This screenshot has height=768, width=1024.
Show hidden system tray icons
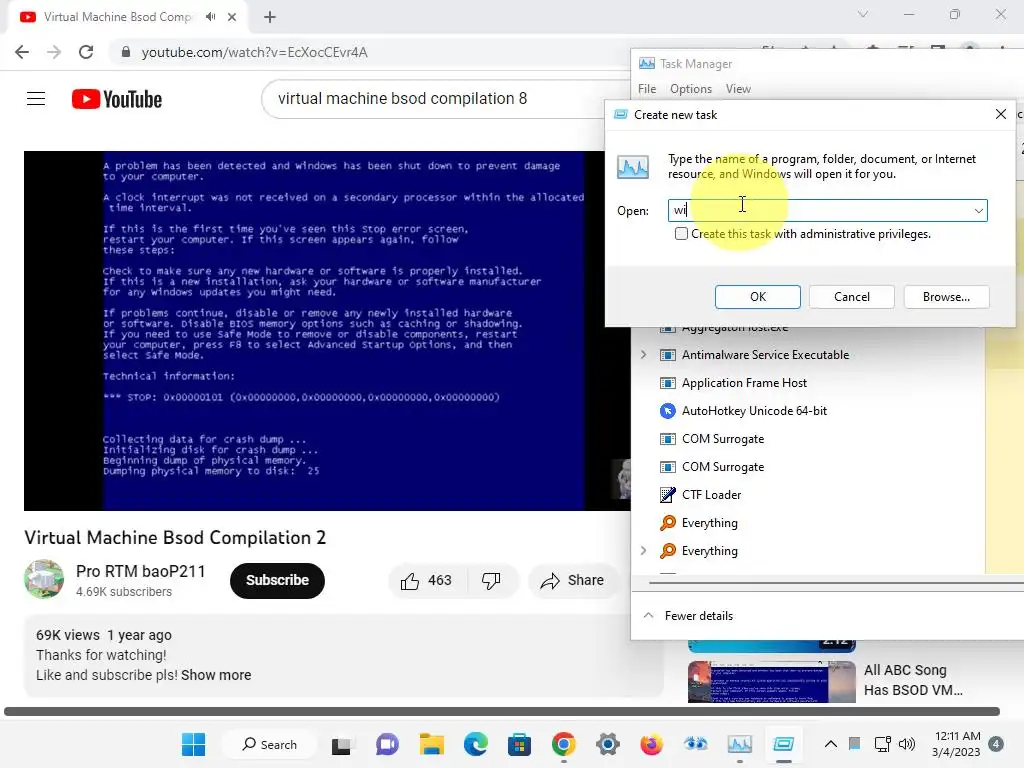coord(831,744)
